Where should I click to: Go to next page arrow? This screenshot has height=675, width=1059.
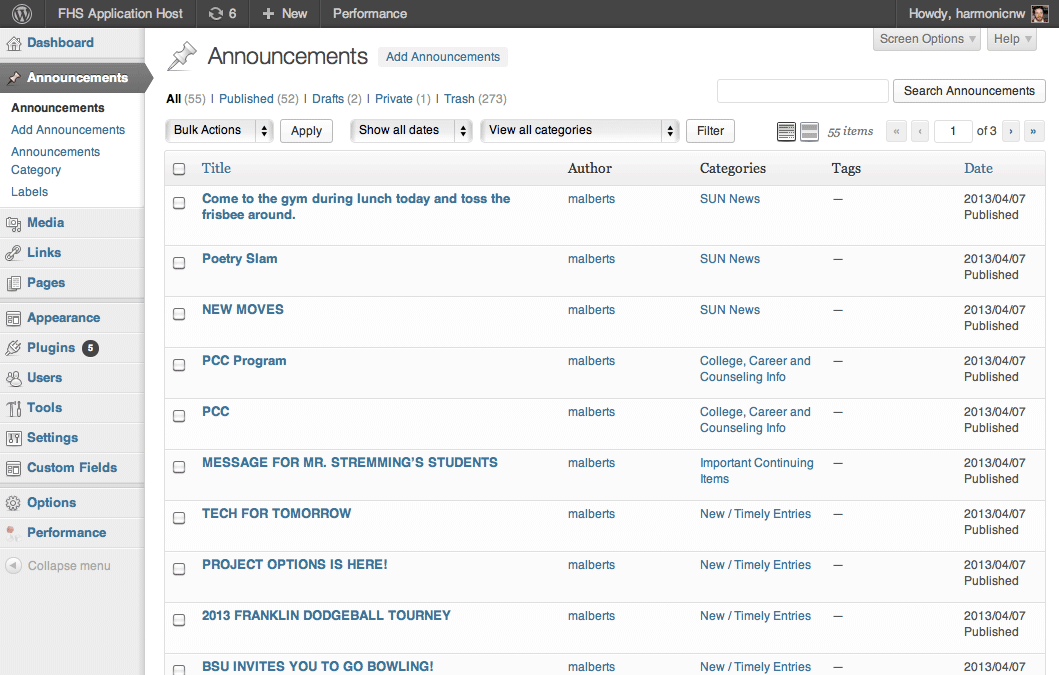coord(1011,131)
